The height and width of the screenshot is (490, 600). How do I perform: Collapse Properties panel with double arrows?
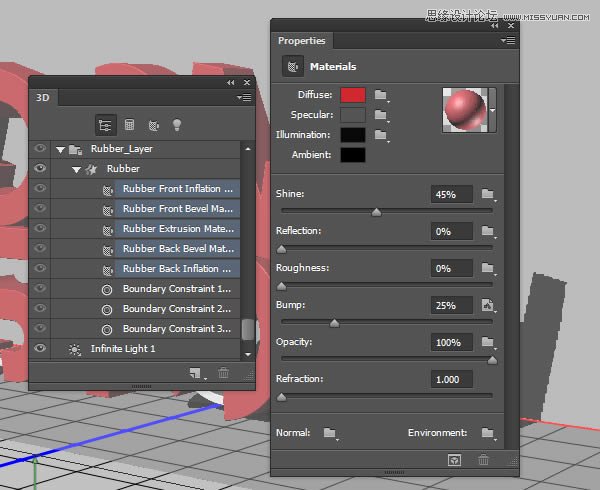pos(495,26)
